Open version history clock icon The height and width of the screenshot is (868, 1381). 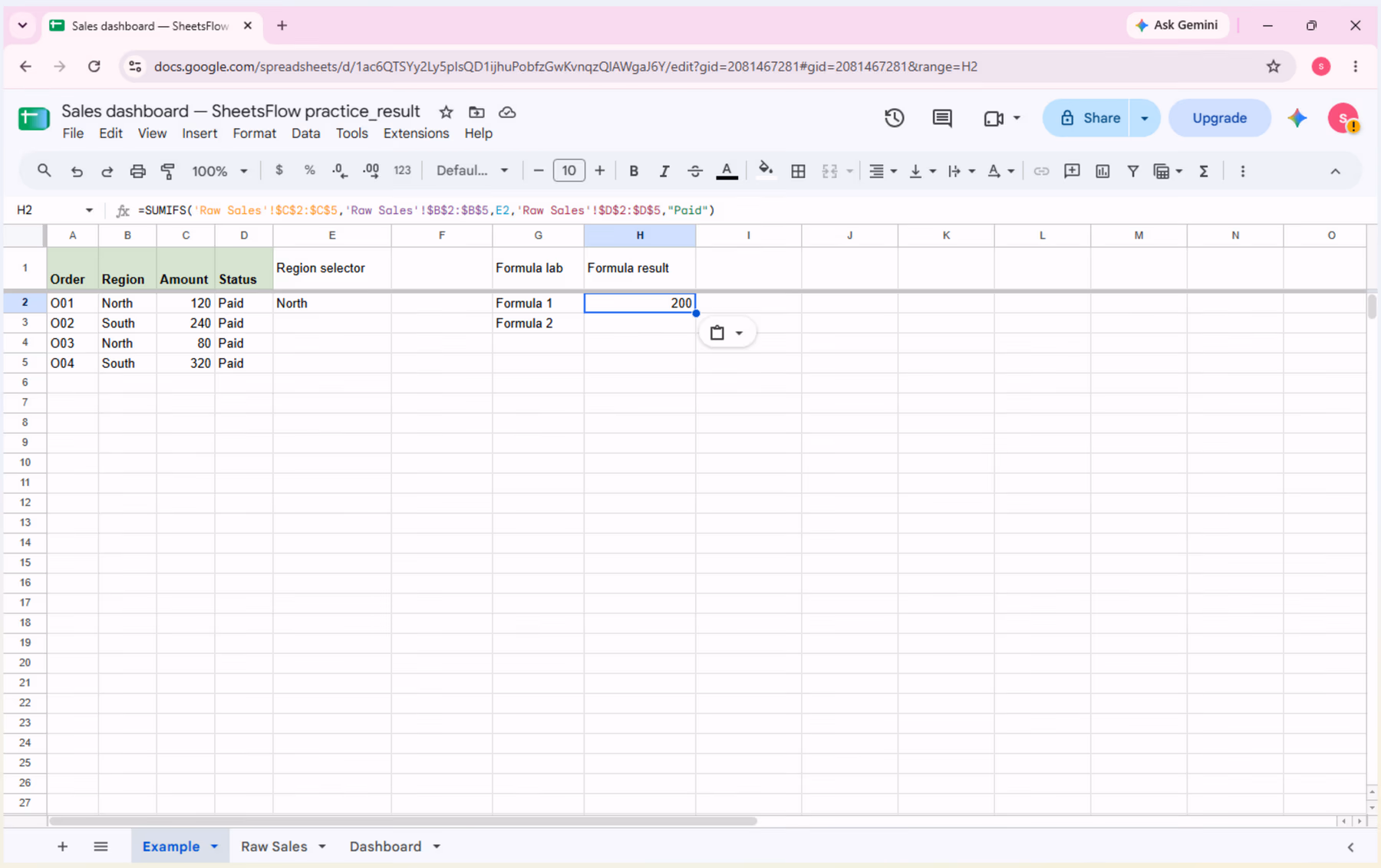tap(895, 118)
